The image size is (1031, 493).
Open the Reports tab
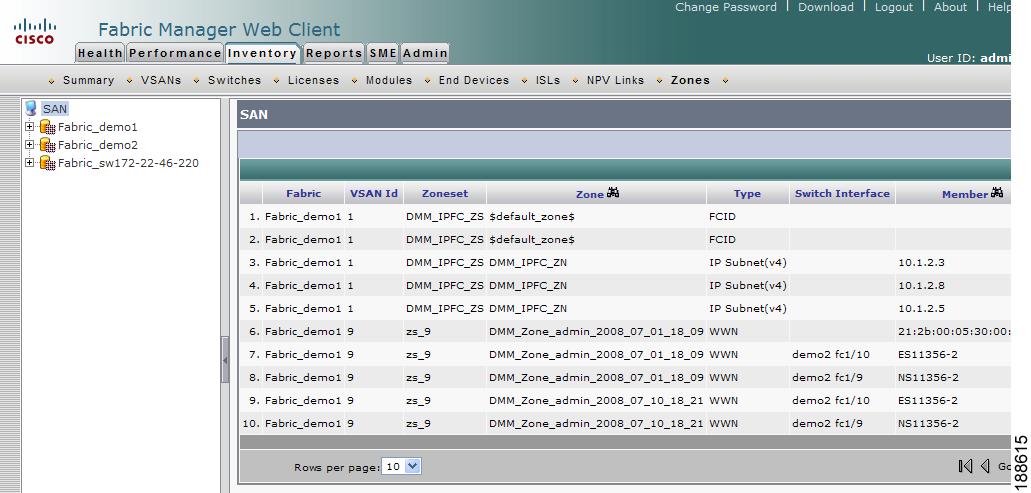point(334,53)
